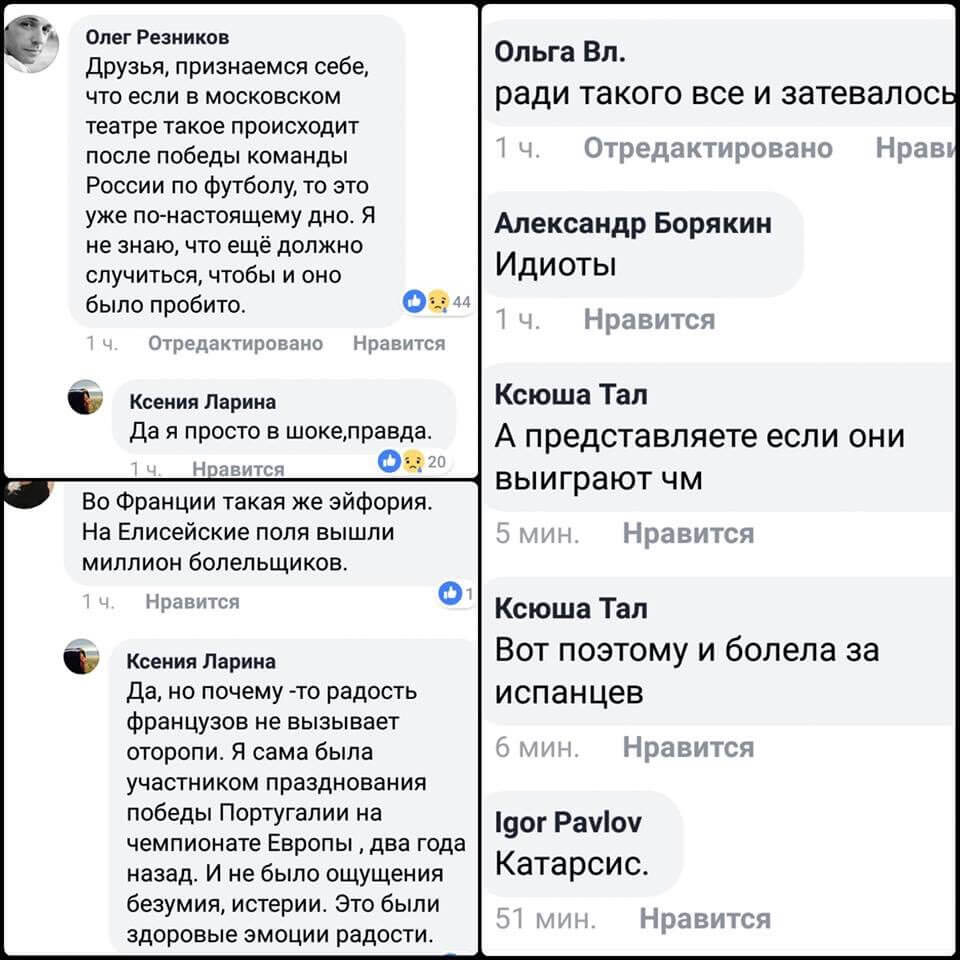Click Нравится under 'болела за испанцев' comment
The image size is (960, 960).
coord(688,747)
